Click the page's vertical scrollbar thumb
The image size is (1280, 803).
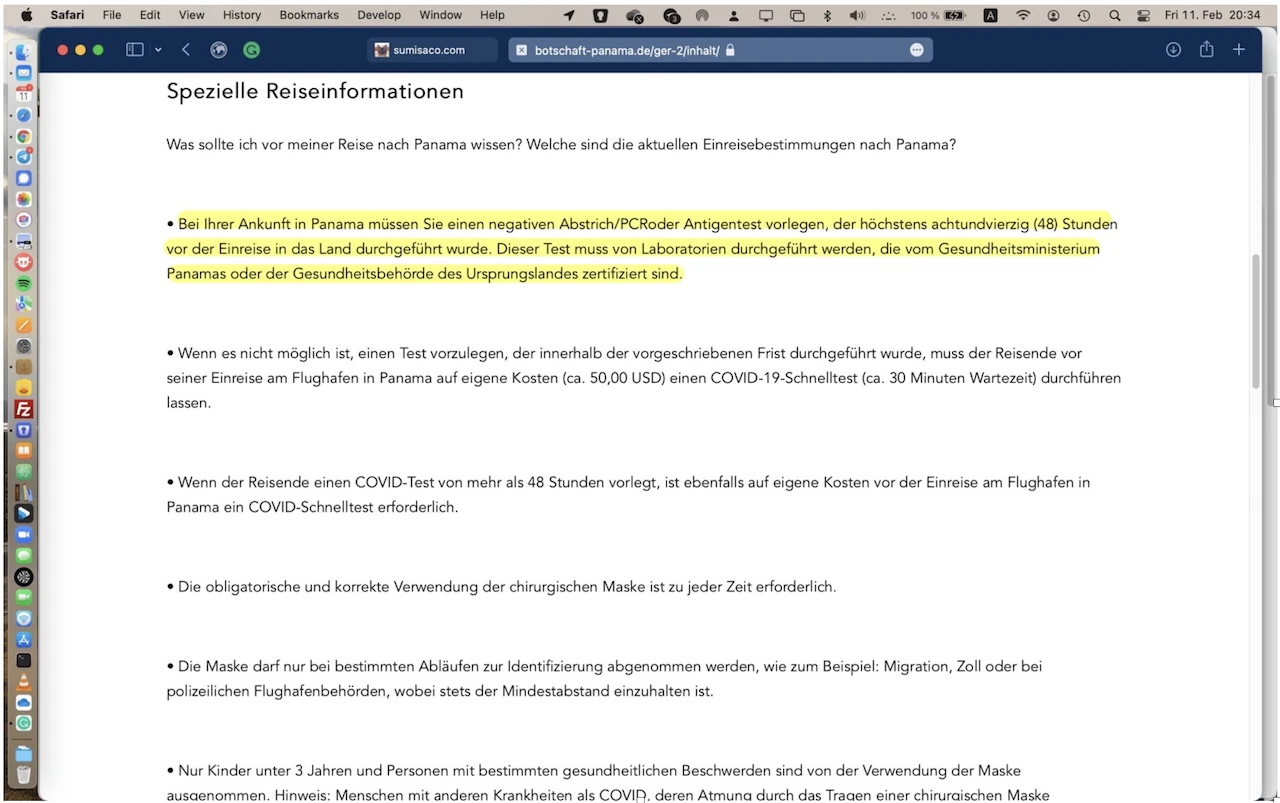click(x=1256, y=320)
